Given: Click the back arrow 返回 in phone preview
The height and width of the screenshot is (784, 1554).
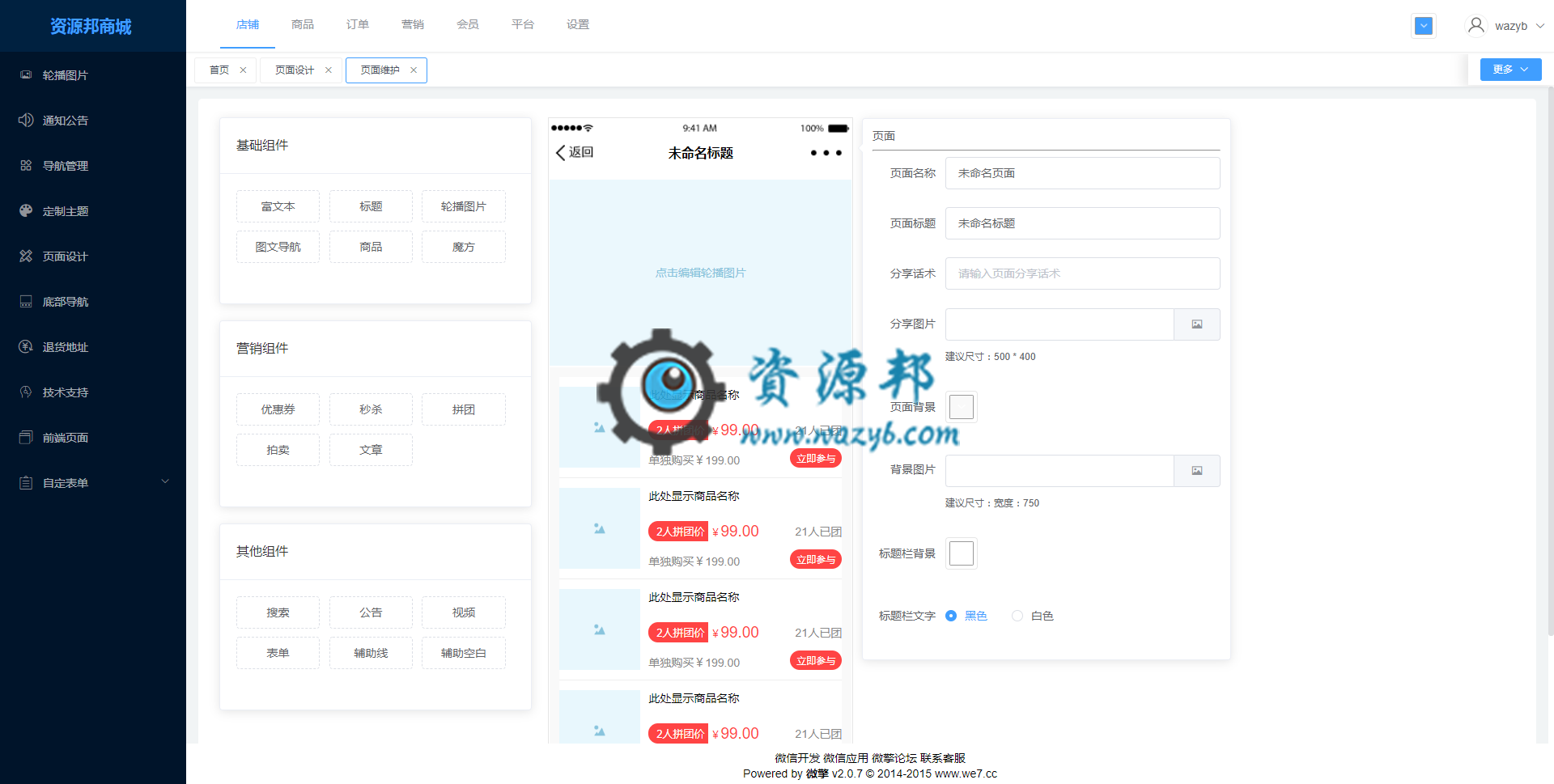Looking at the screenshot, I should tap(575, 152).
